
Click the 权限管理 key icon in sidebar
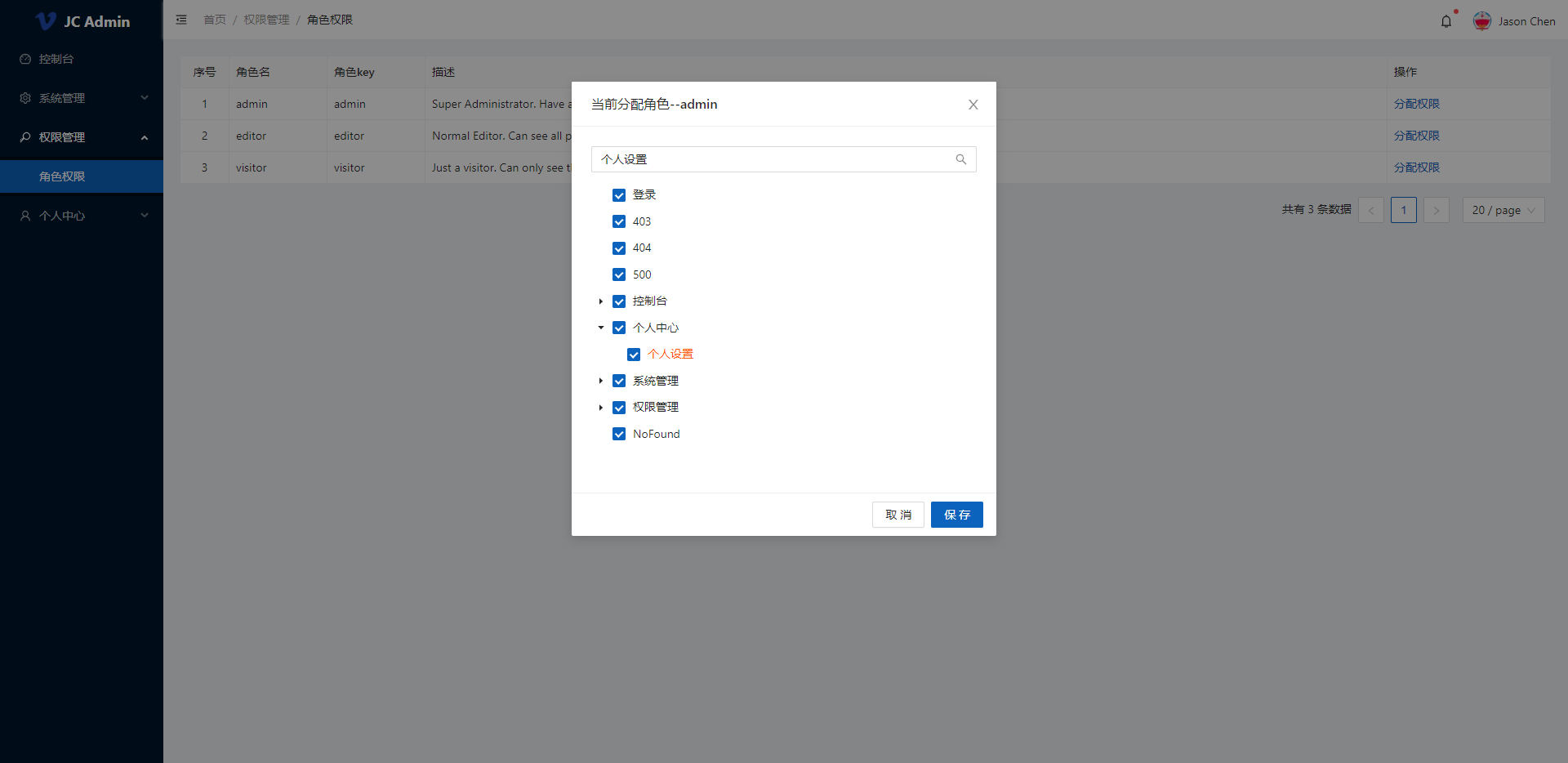coord(25,137)
